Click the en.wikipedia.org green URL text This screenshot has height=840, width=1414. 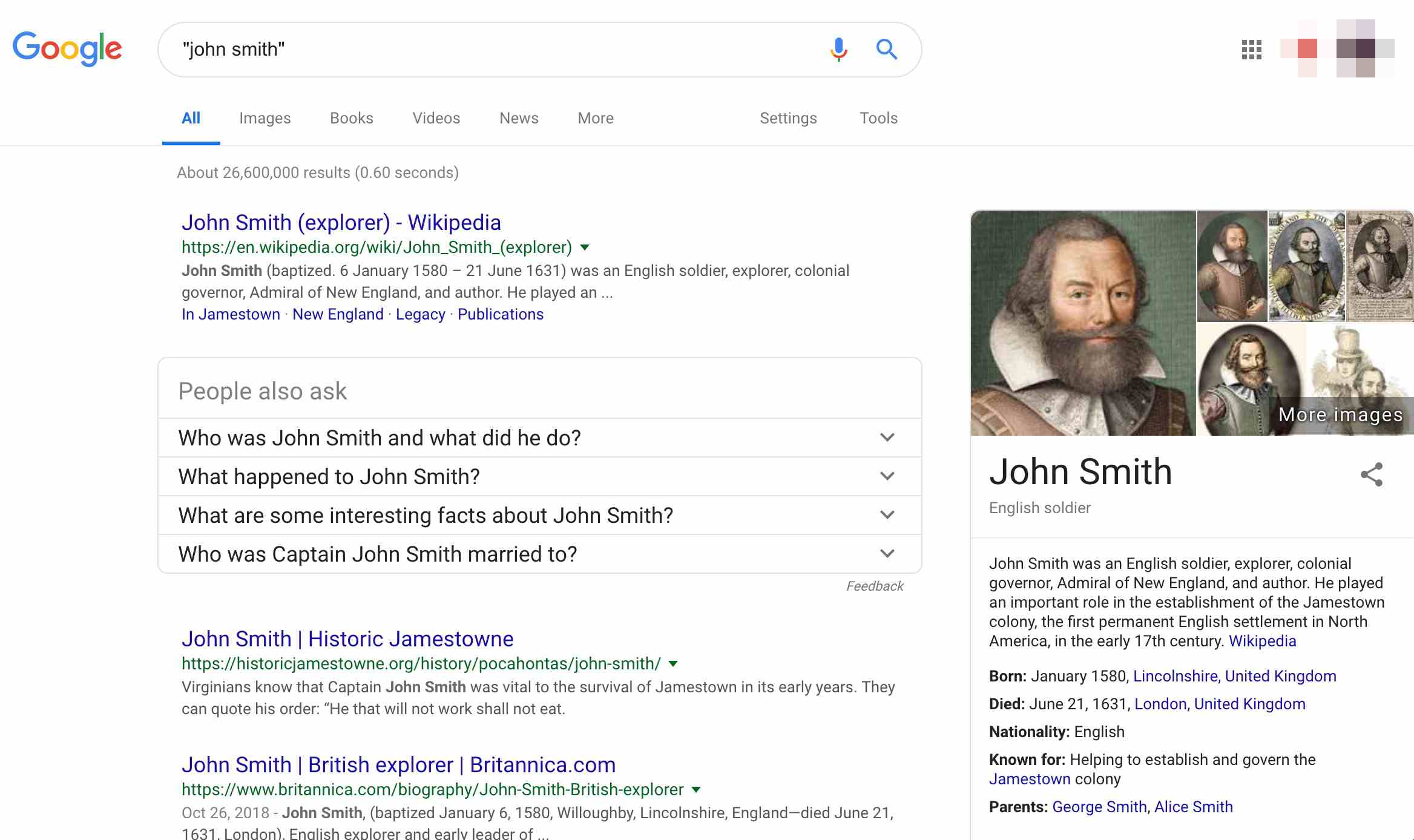click(377, 248)
